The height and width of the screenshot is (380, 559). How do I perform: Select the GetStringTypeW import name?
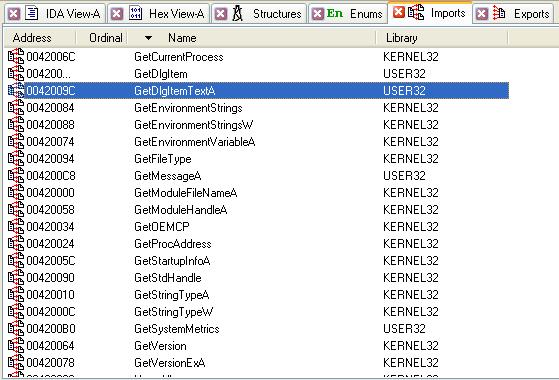tap(174, 312)
